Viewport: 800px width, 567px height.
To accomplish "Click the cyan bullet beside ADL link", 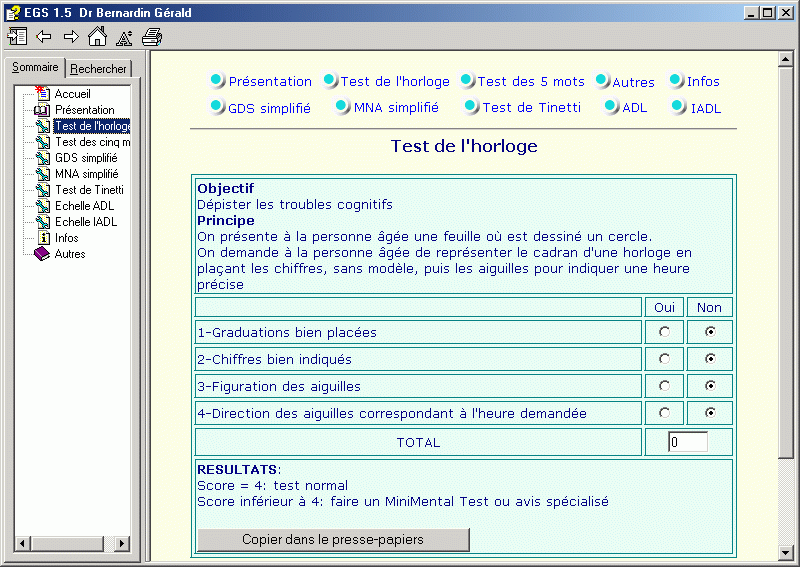I will [610, 106].
